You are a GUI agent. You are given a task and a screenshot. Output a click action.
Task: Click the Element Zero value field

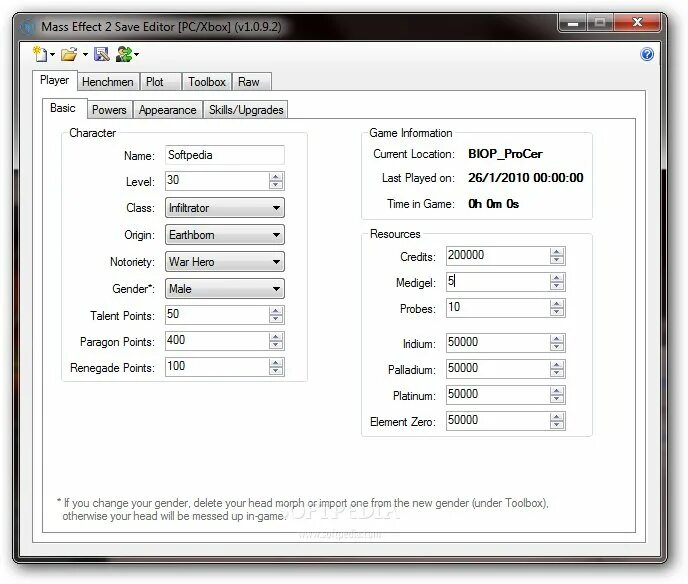[498, 420]
